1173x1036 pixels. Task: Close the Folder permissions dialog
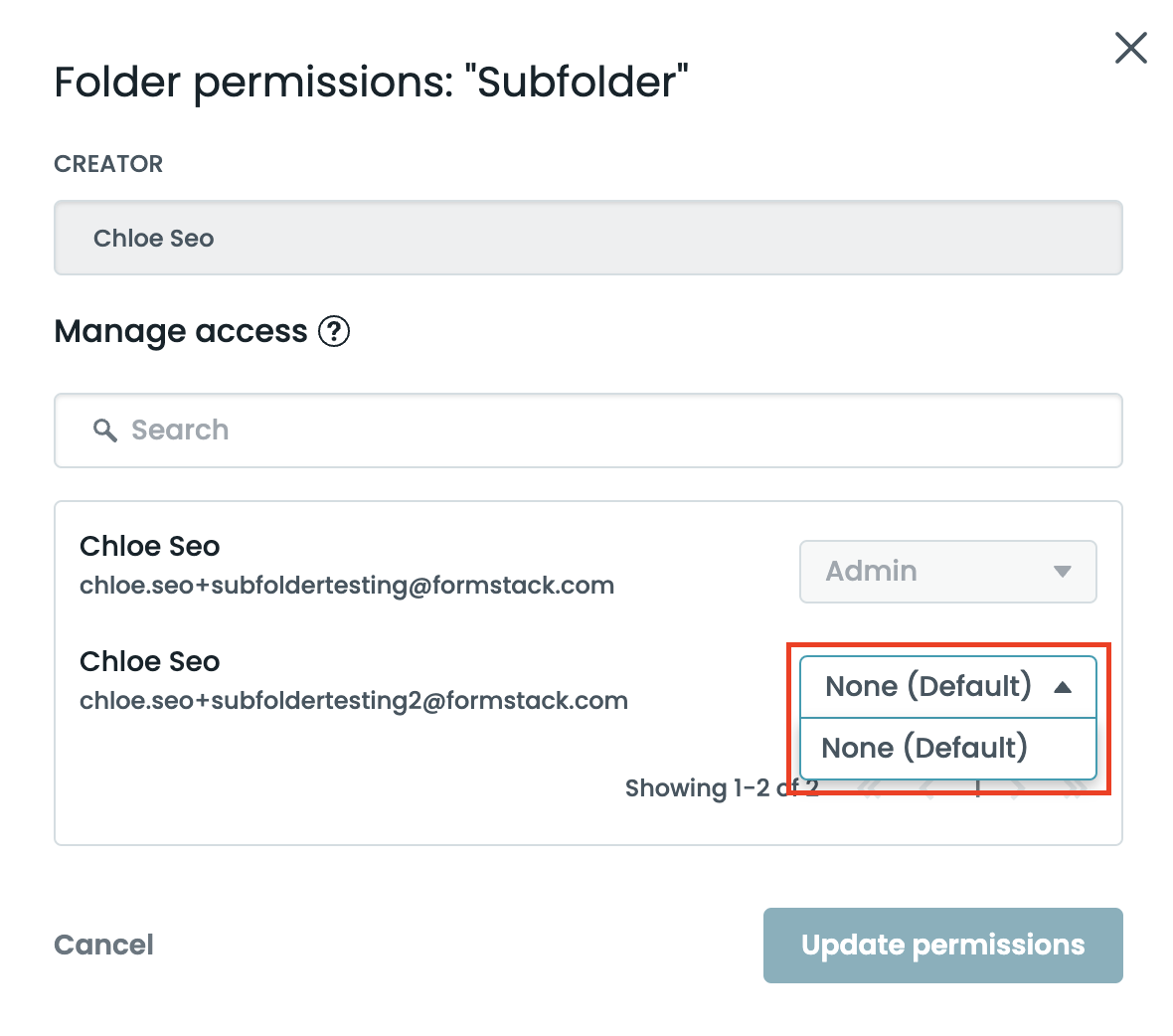coord(1130,48)
